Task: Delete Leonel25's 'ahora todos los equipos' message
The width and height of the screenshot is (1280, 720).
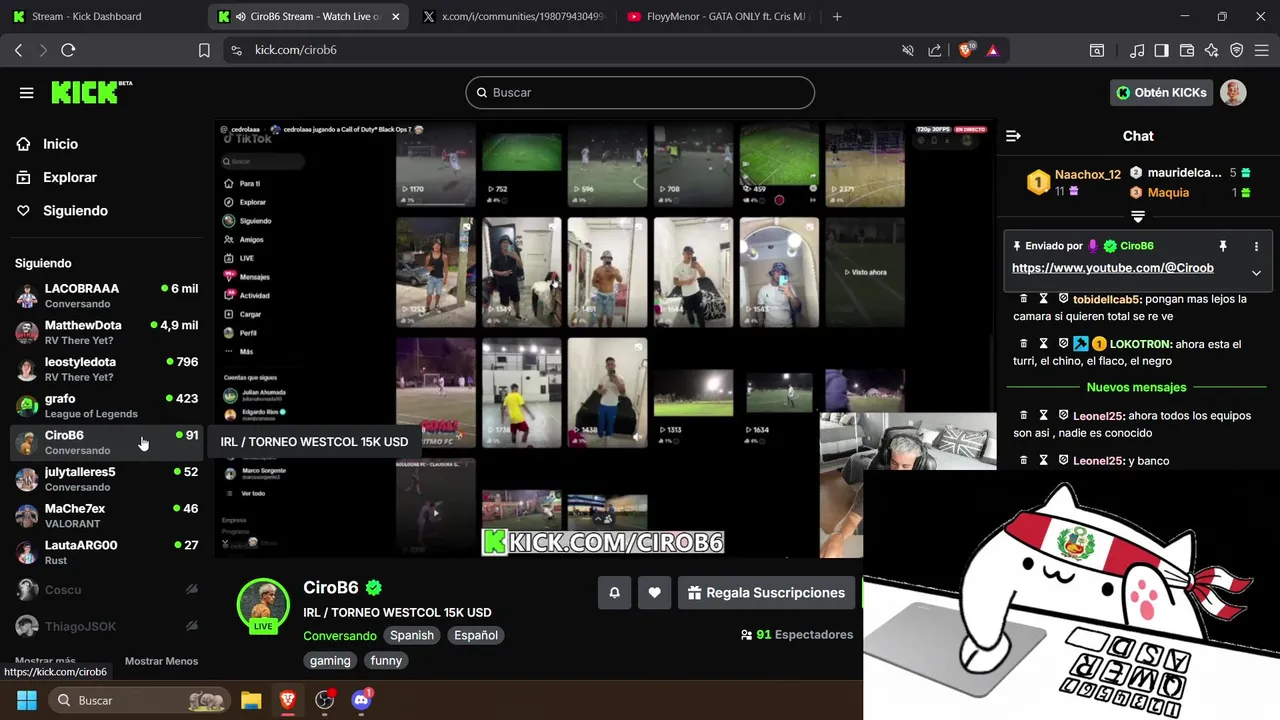Action: [x=1023, y=415]
